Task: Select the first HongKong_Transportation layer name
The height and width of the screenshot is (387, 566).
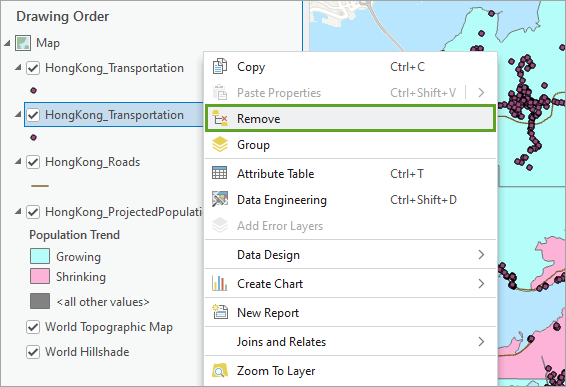Action: [114, 68]
